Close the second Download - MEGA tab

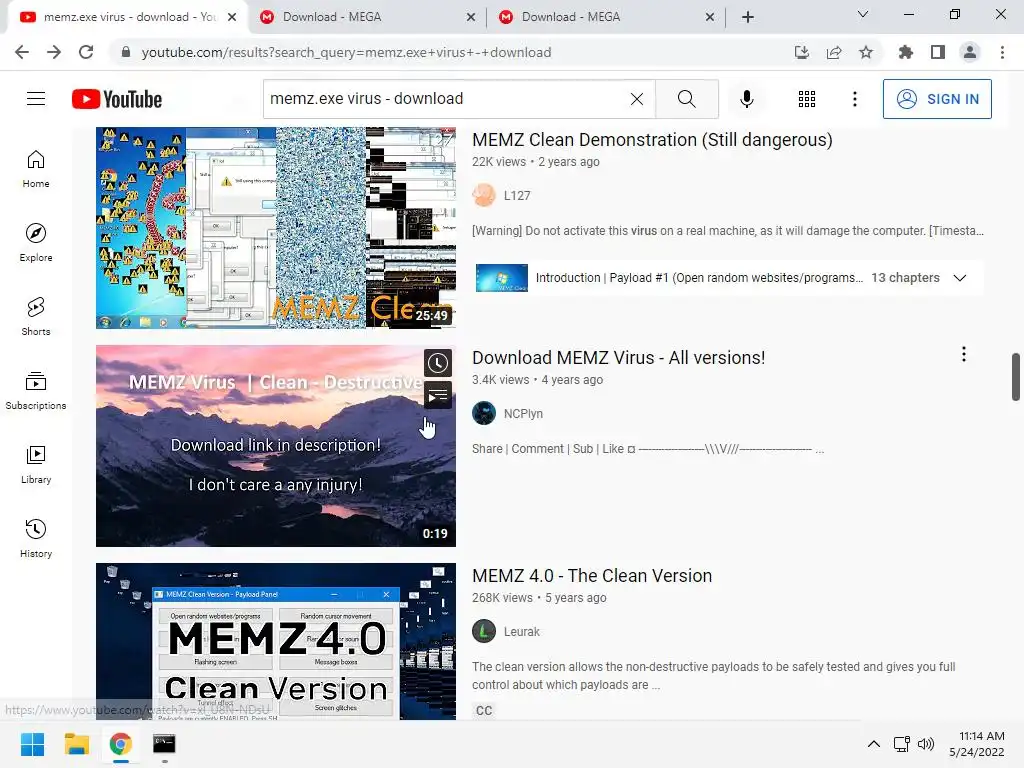[x=710, y=17]
